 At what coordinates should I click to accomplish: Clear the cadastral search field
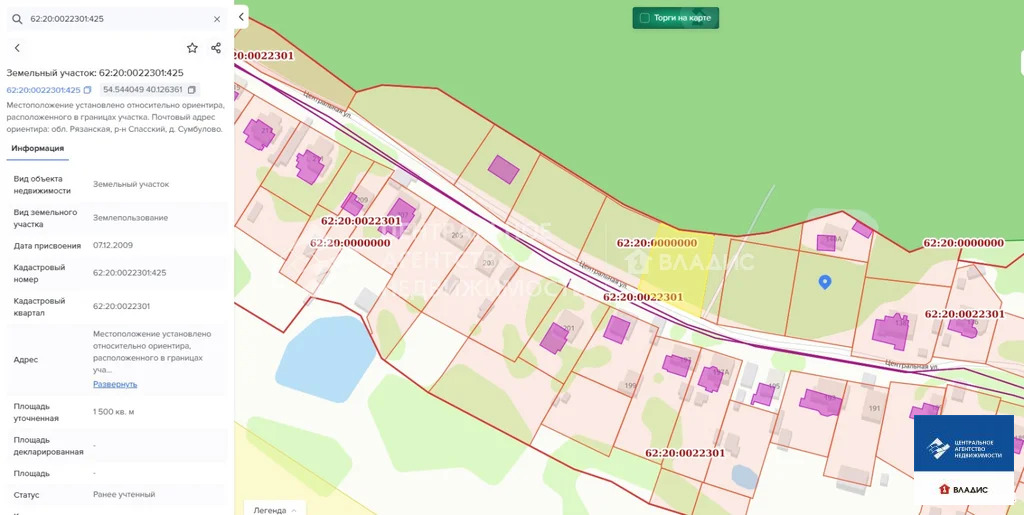(x=217, y=19)
